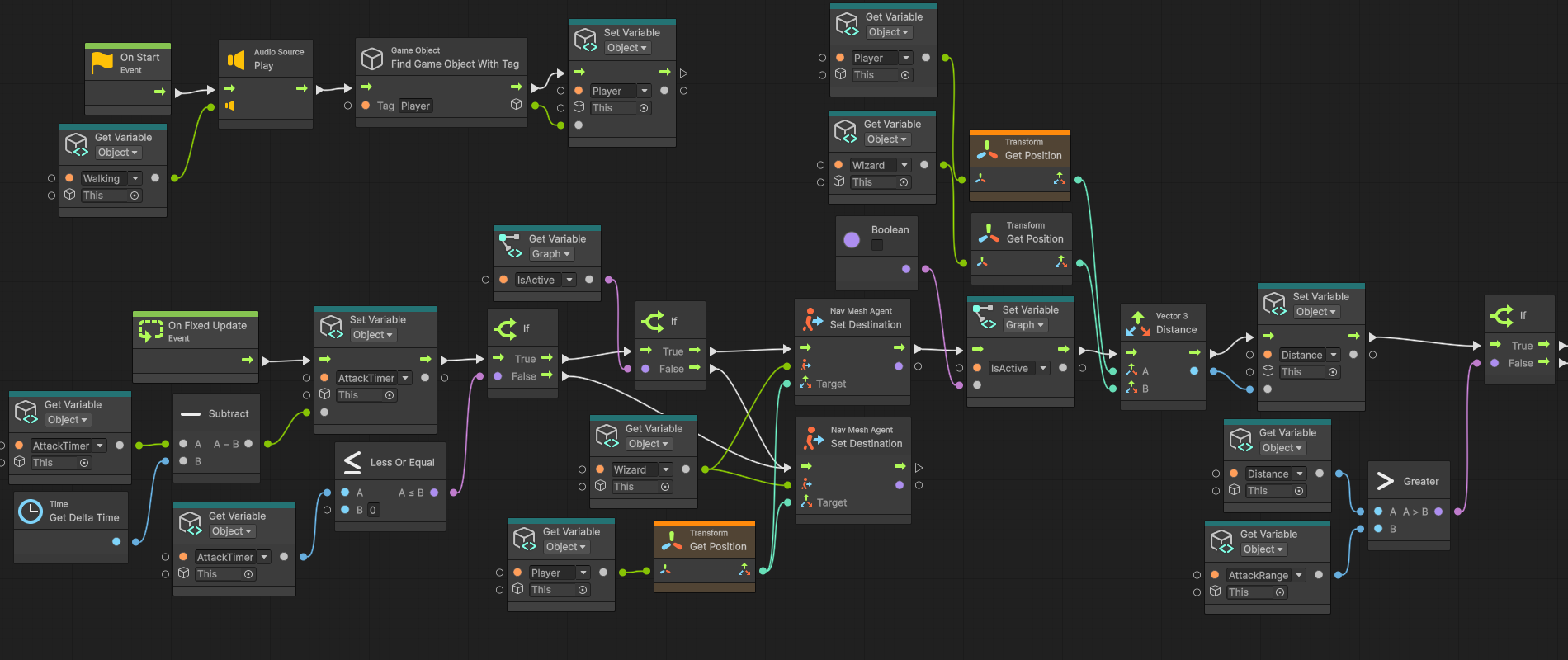The height and width of the screenshot is (660, 1568).
Task: Toggle the Boolean node checkbox
Action: (877, 245)
